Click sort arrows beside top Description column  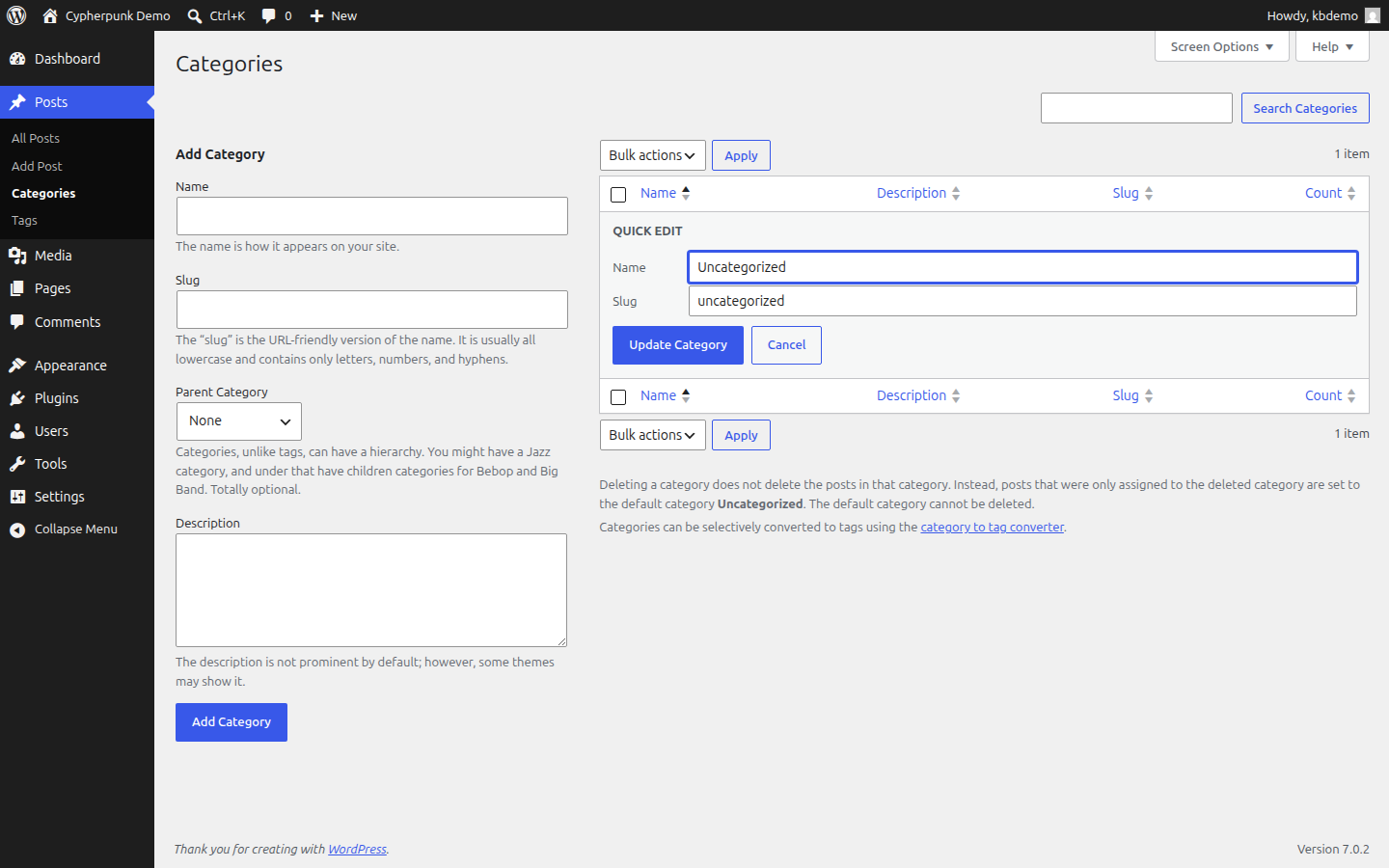(x=956, y=193)
